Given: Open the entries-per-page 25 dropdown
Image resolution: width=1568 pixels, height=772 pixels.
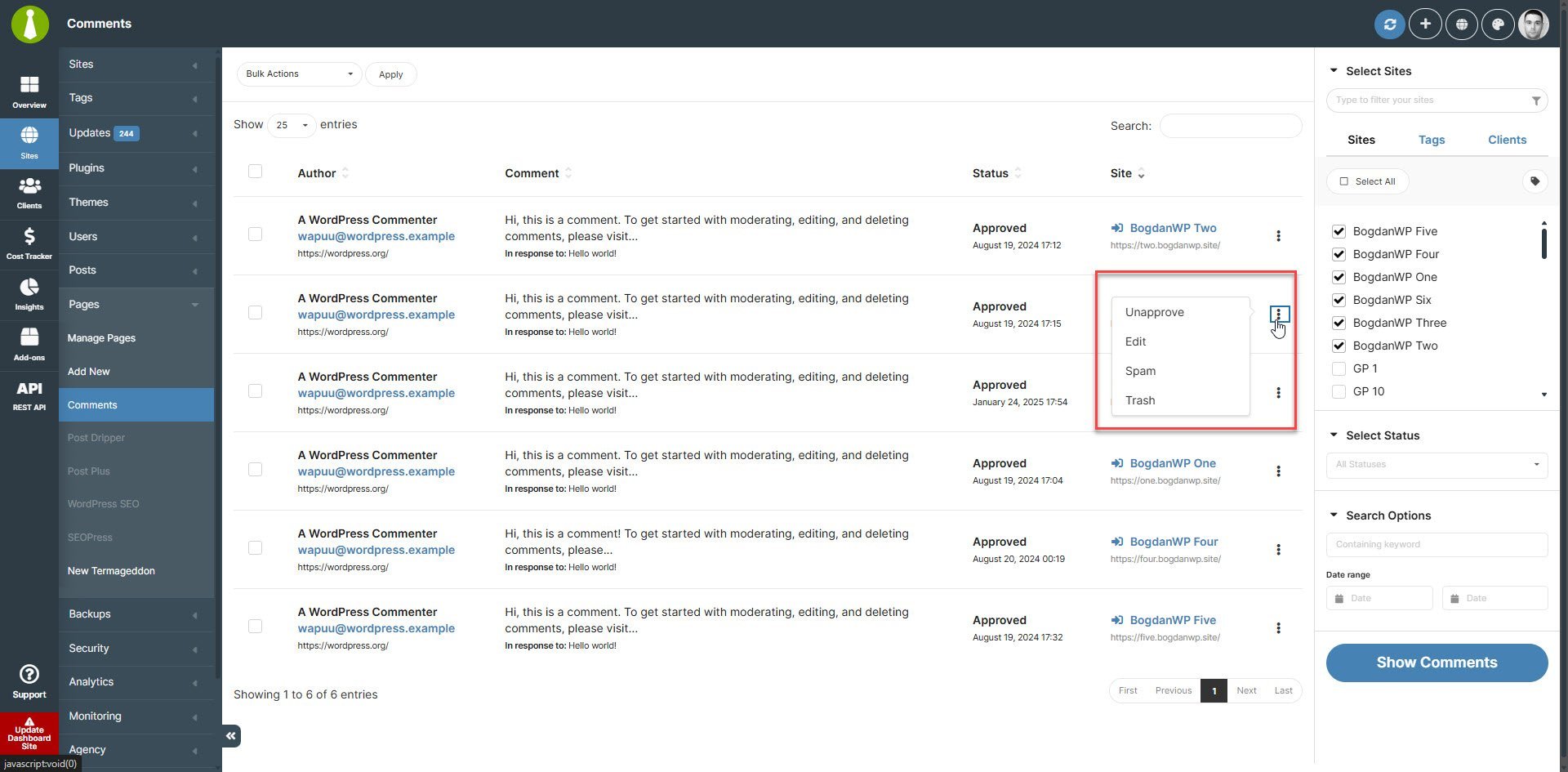Looking at the screenshot, I should (x=292, y=125).
